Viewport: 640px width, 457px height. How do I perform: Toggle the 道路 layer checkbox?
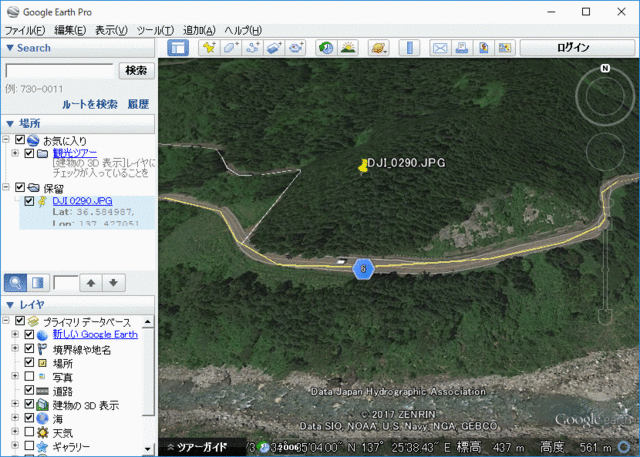(x=29, y=390)
